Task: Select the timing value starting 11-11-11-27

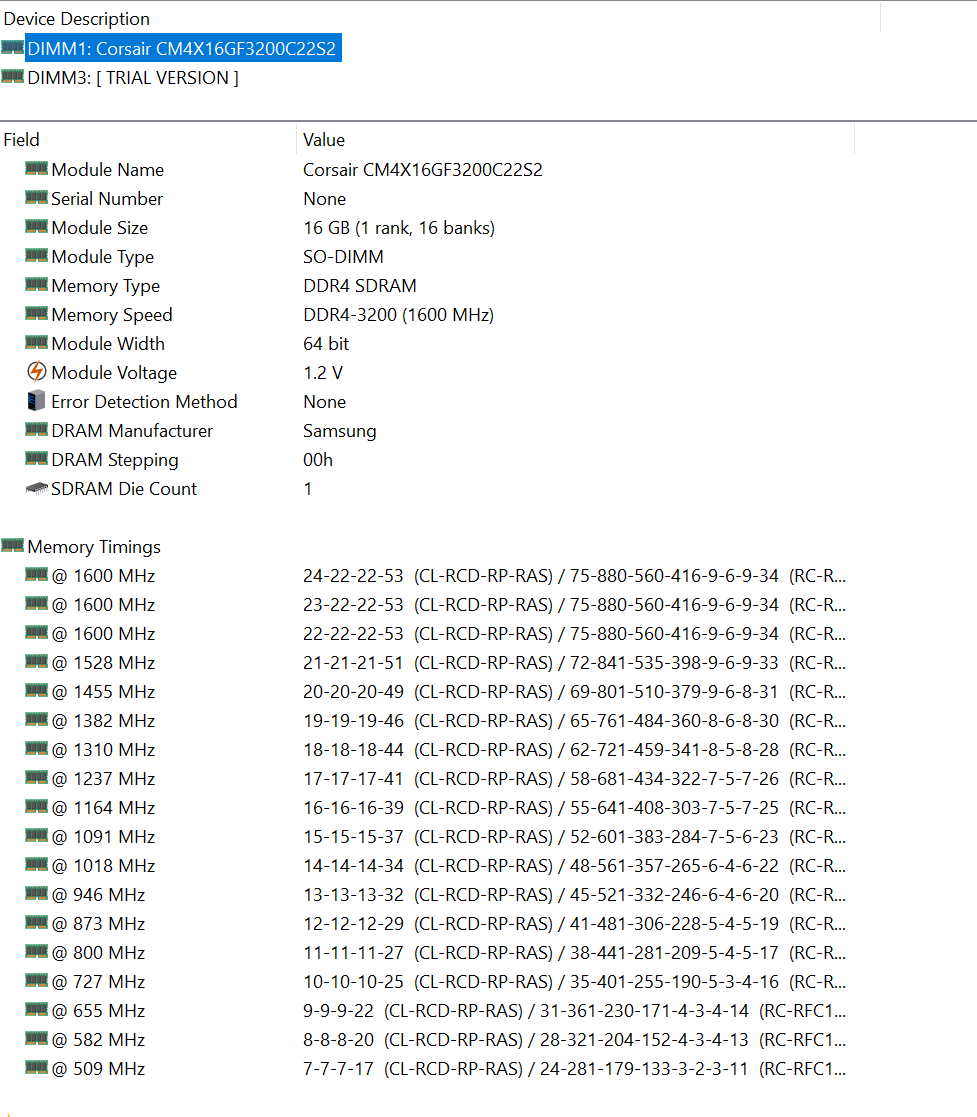Action: tap(574, 952)
